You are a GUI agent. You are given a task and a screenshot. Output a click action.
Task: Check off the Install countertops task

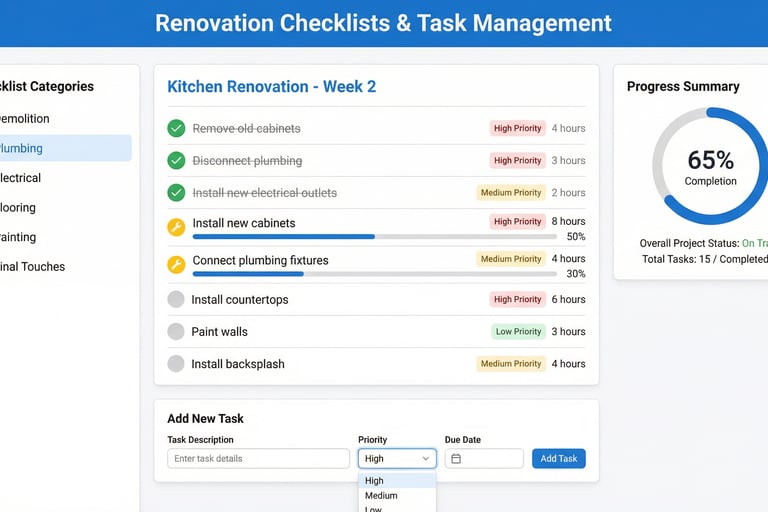coord(176,299)
